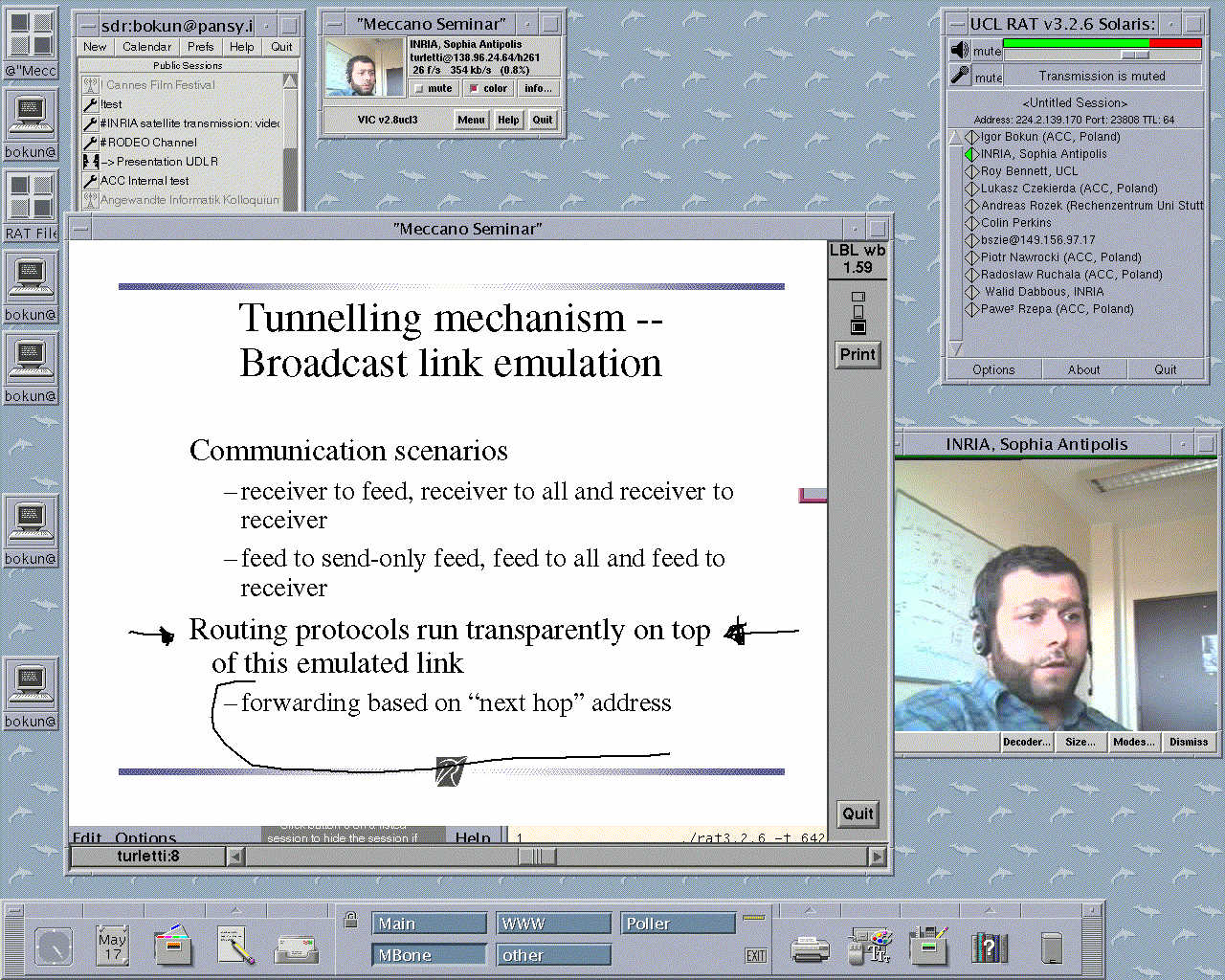Viewport: 1225px width, 980px height.
Task: Select the landscape page option in wb
Action: [857, 297]
